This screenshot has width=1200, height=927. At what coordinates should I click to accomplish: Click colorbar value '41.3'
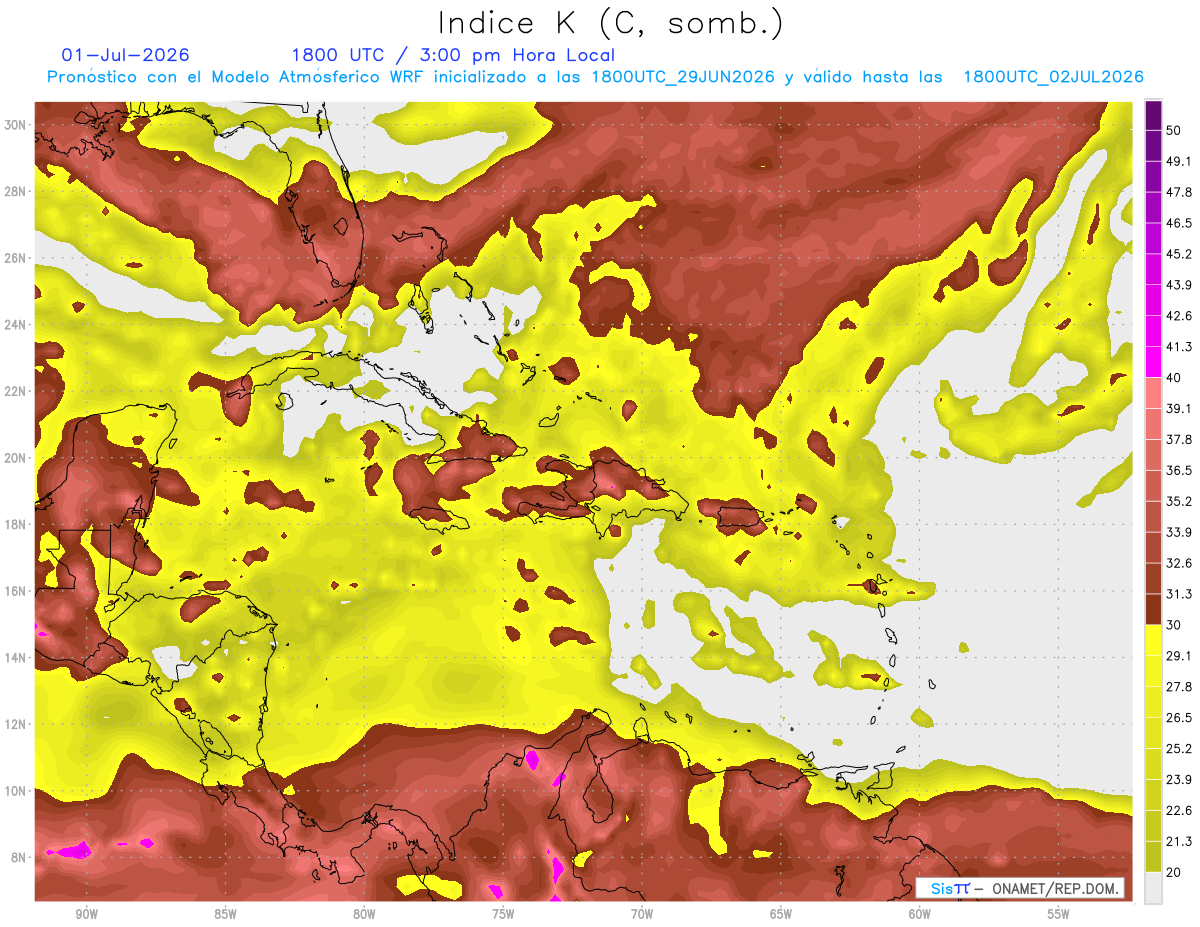[1181, 347]
